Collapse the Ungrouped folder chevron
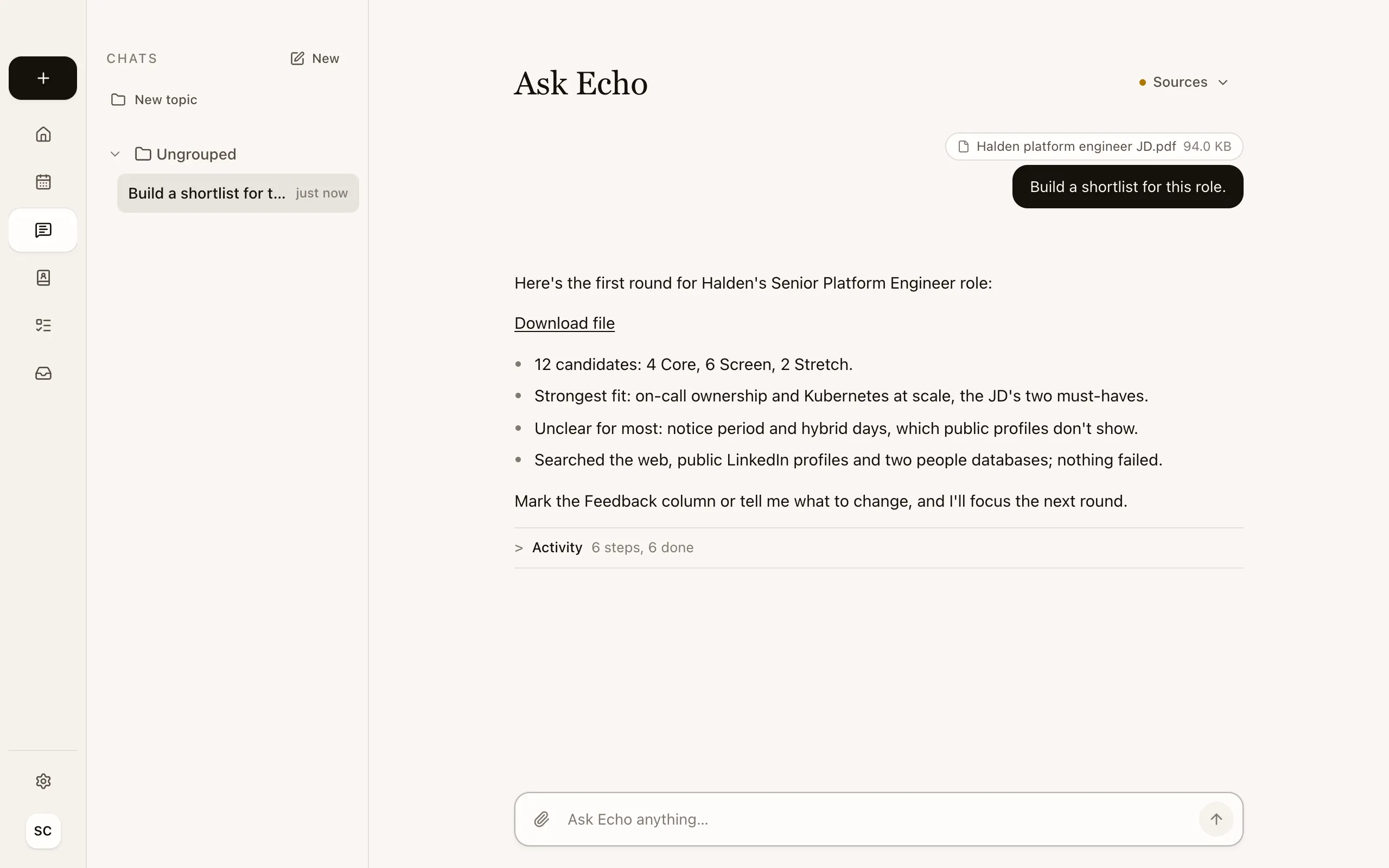Screen dimensions: 1389x868 coord(115,154)
